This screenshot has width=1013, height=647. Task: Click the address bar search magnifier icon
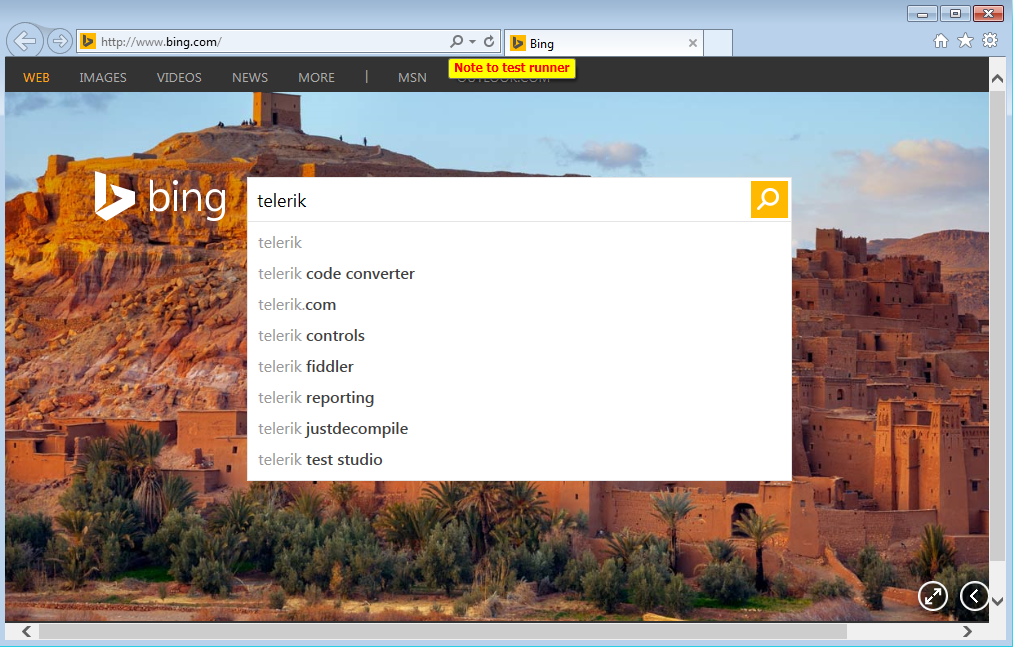pos(457,41)
